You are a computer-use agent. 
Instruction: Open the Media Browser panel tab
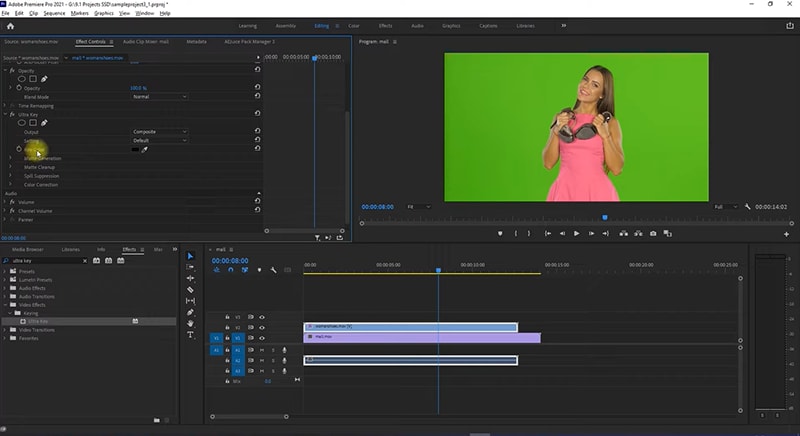tap(28, 249)
